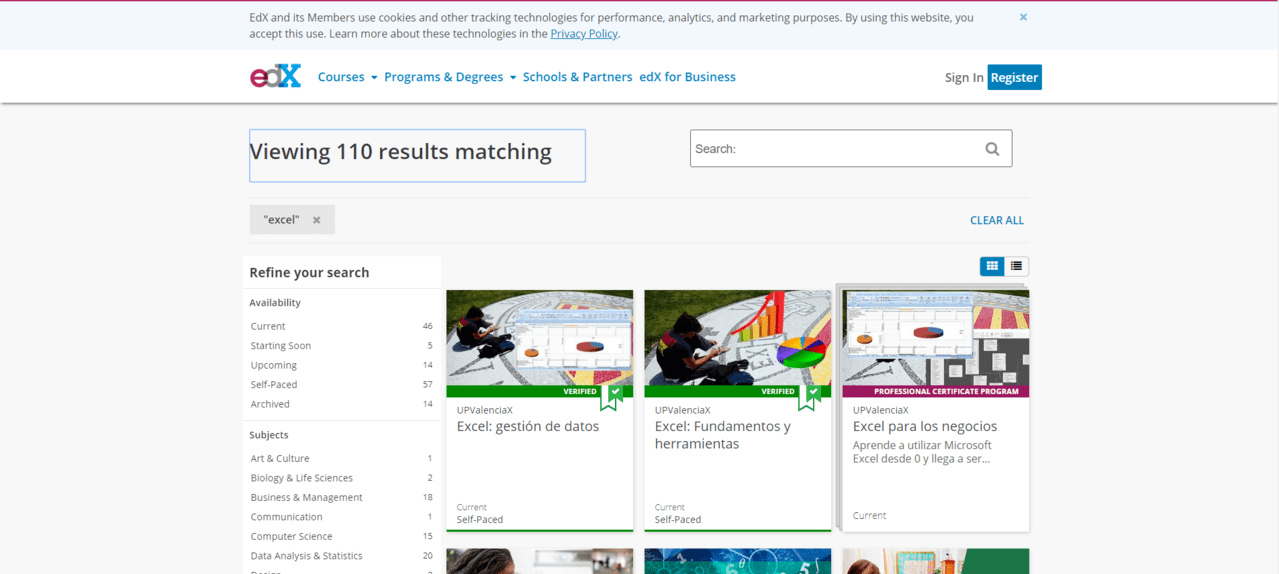Click the Professional Certificate Program banner

(x=935, y=391)
